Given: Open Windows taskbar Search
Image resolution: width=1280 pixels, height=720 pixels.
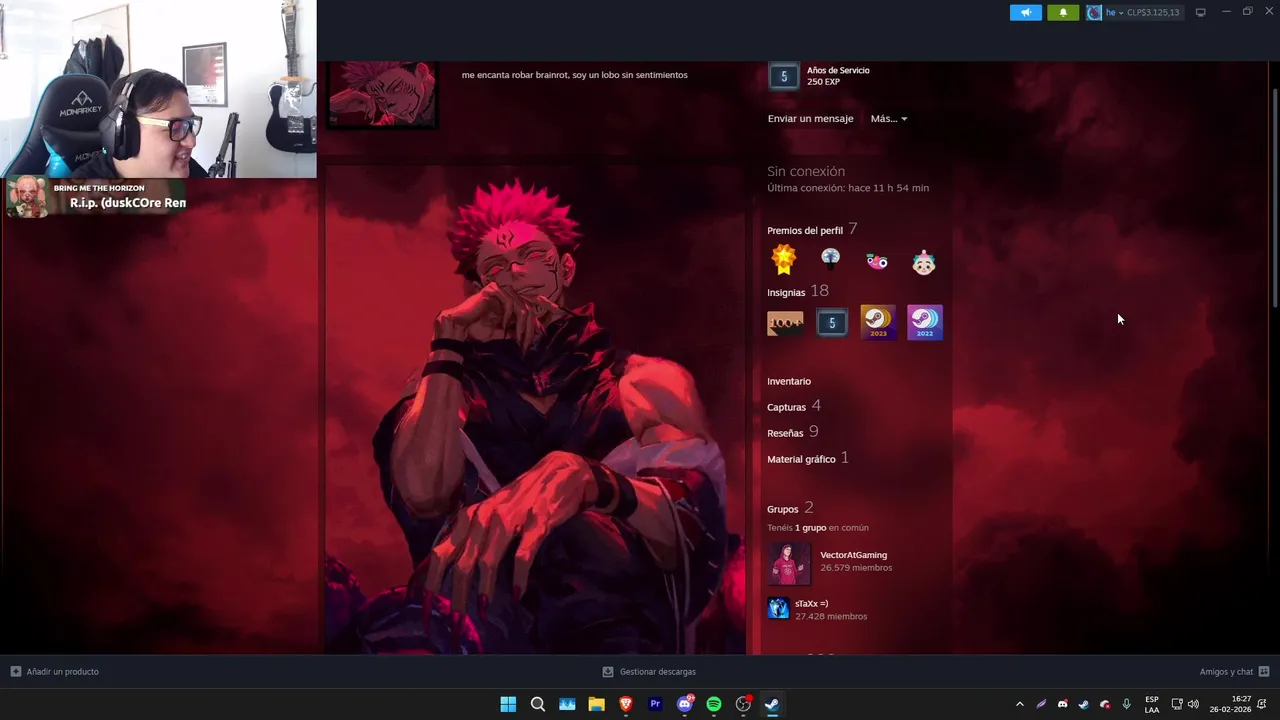Looking at the screenshot, I should (x=537, y=704).
